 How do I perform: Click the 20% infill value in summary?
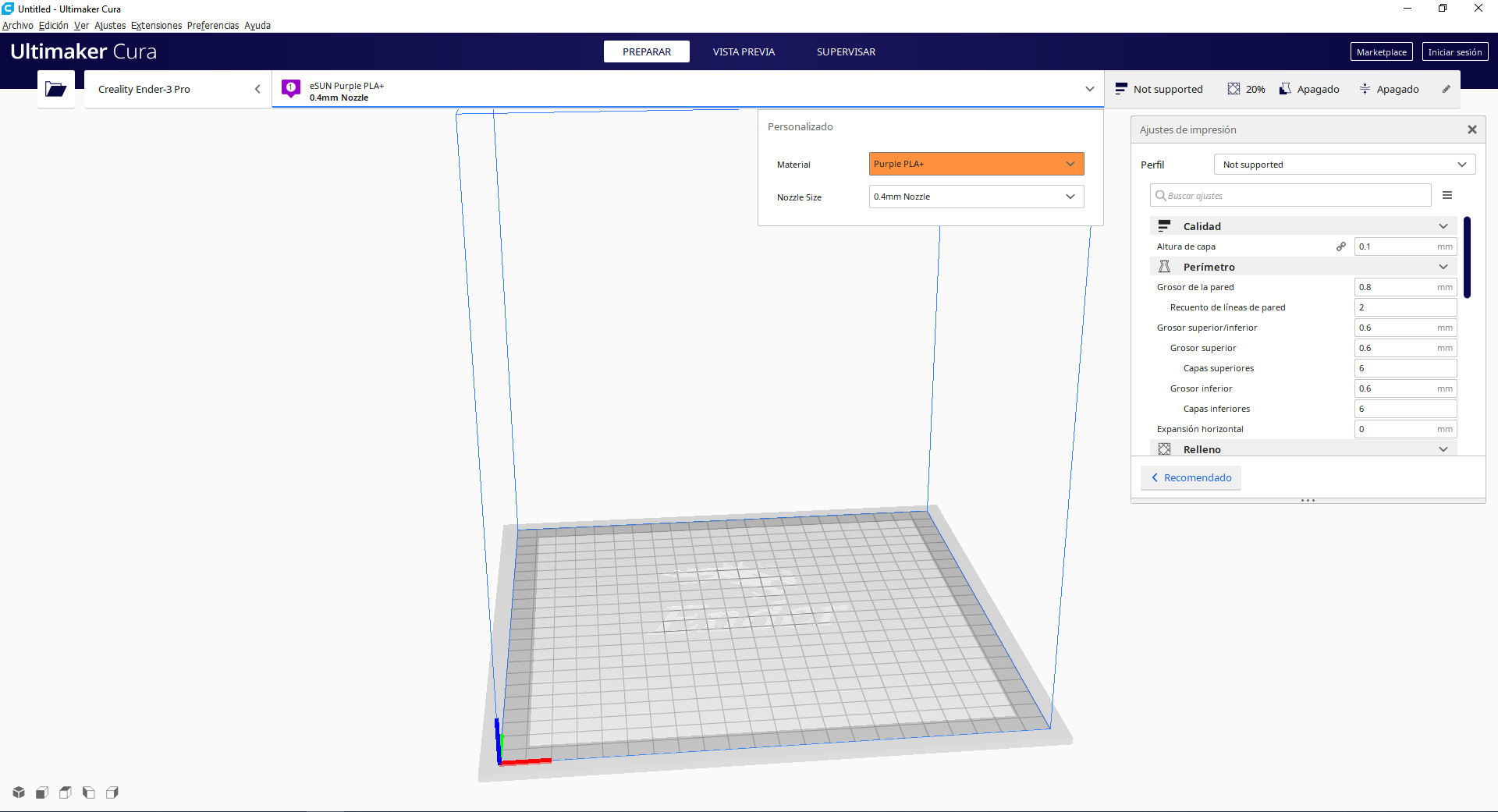[x=1255, y=89]
